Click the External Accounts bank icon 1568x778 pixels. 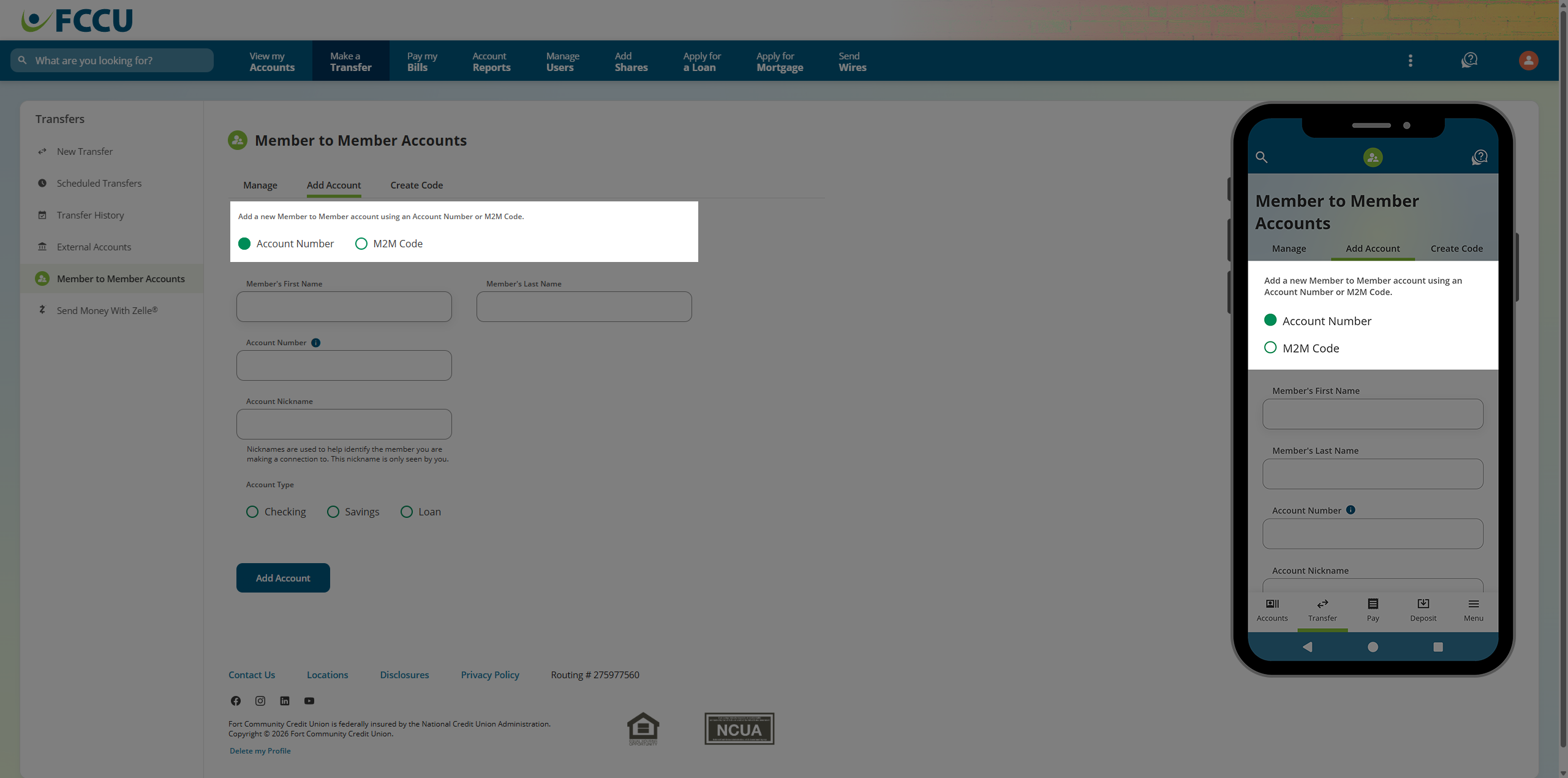pos(42,247)
